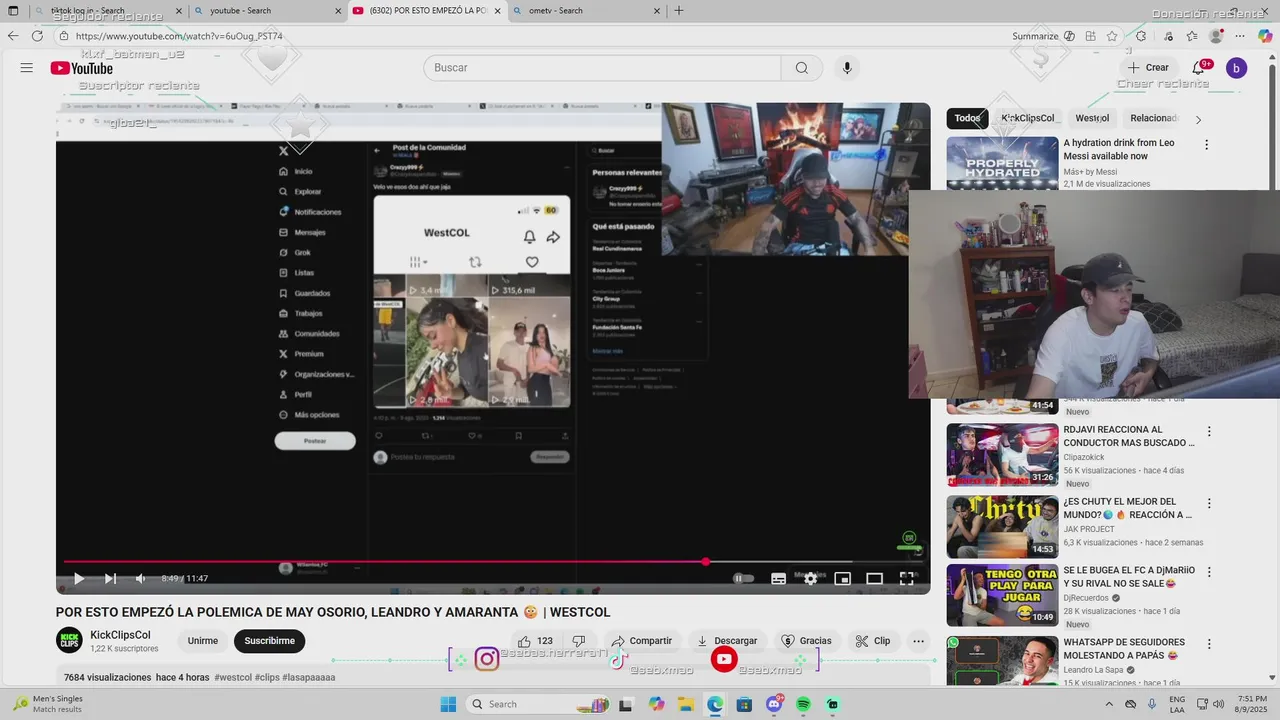Select the Relacionados filter chip

pyautogui.click(x=1155, y=118)
